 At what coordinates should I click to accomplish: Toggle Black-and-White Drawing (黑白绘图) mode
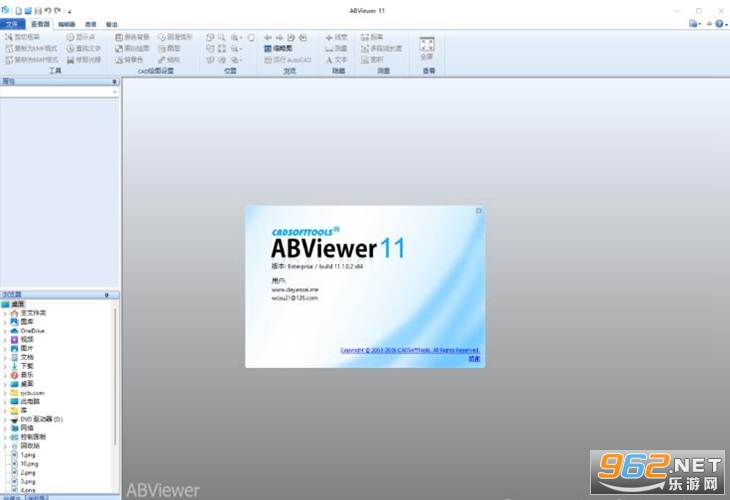132,48
